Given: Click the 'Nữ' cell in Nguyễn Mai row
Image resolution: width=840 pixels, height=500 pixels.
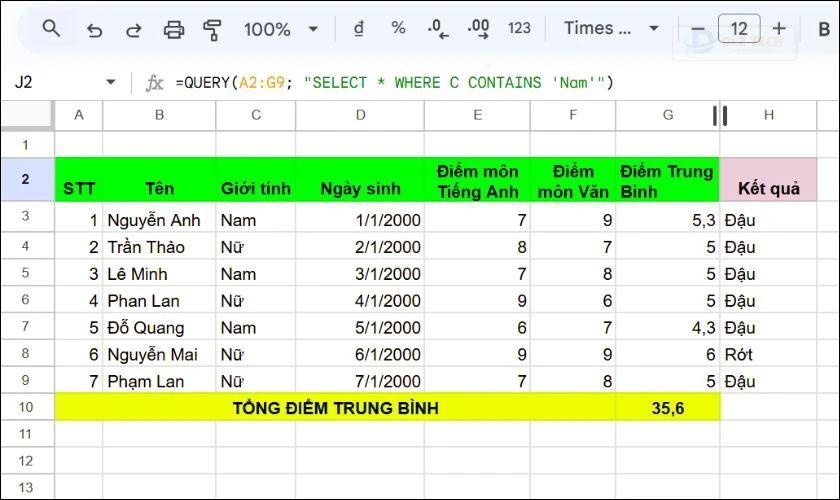Looking at the screenshot, I should pyautogui.click(x=256, y=354).
